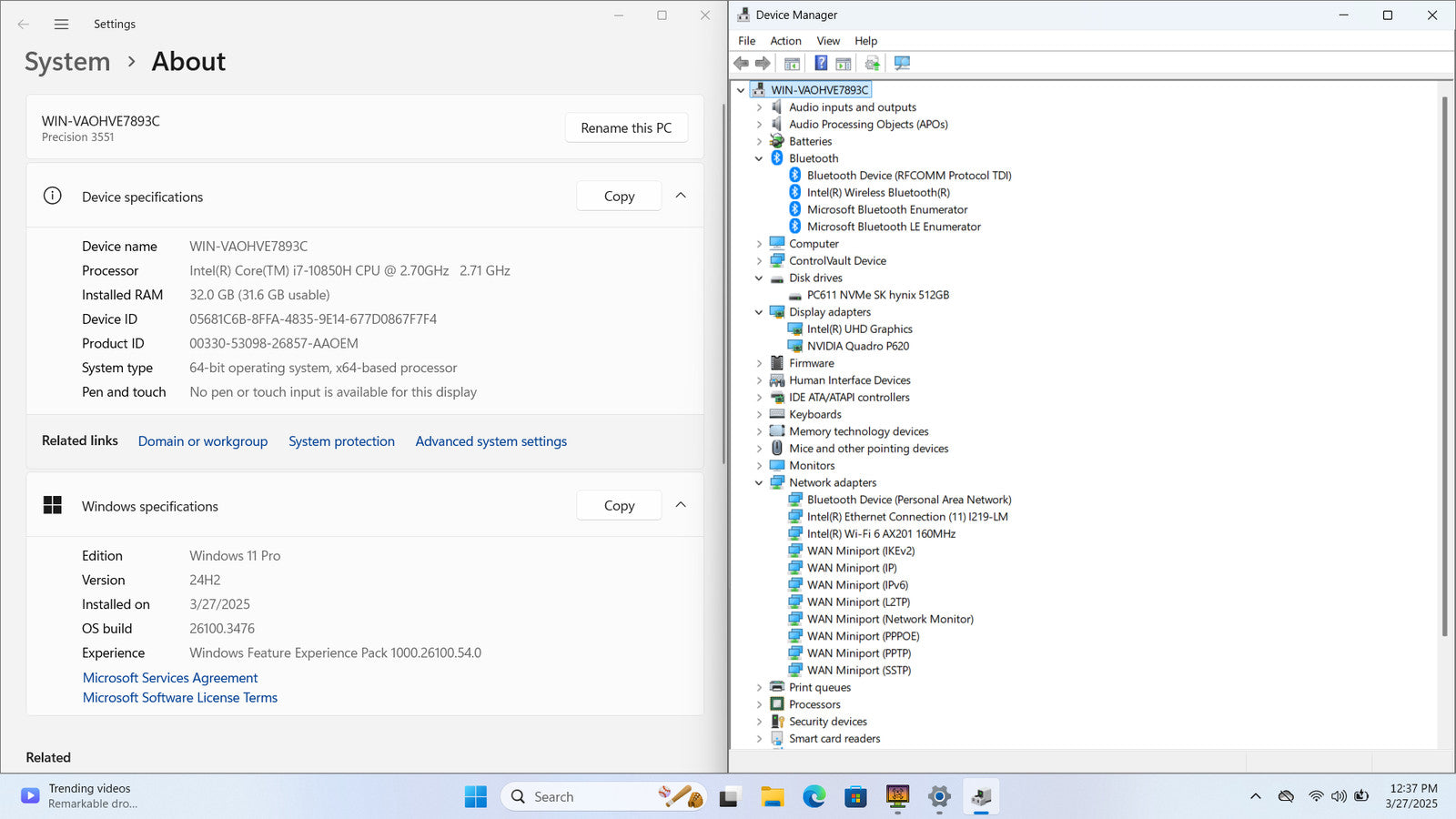Collapse the Disk drives node
The height and width of the screenshot is (819, 1456).
tap(759, 278)
